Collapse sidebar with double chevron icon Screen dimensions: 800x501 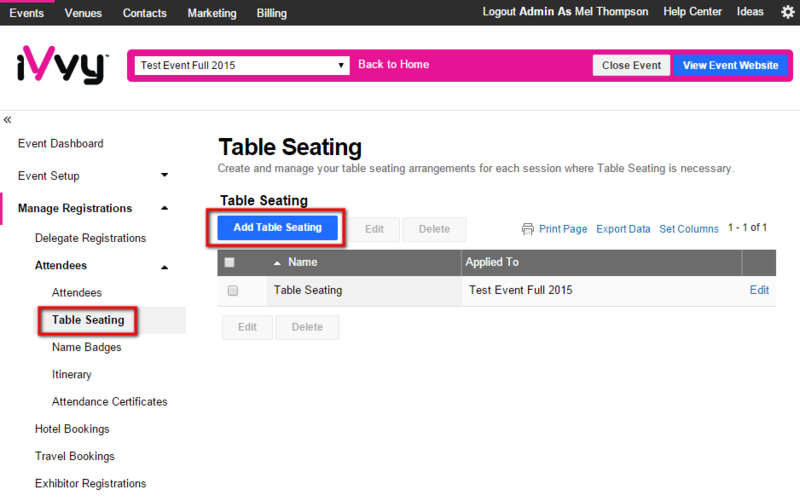(x=7, y=120)
